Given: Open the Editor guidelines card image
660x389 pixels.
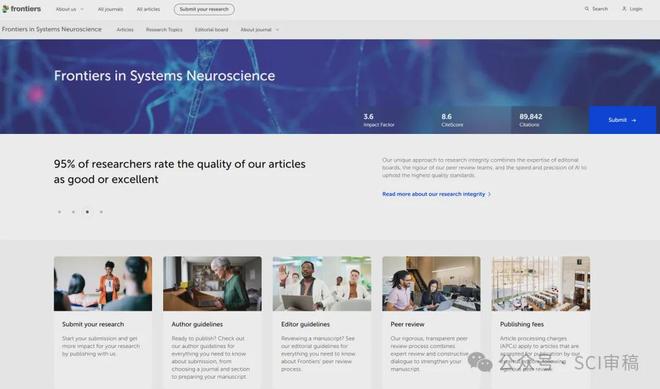Looking at the screenshot, I should 322,284.
